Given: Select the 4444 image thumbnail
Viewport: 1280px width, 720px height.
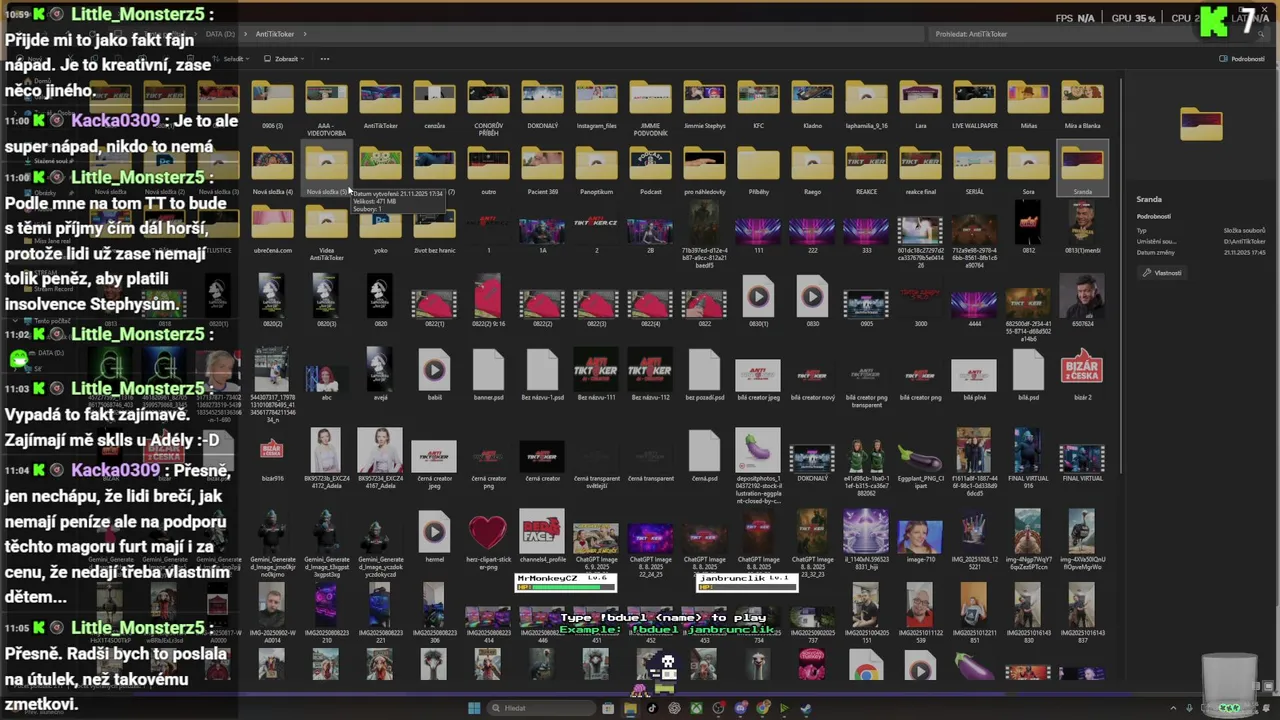Looking at the screenshot, I should [x=974, y=303].
